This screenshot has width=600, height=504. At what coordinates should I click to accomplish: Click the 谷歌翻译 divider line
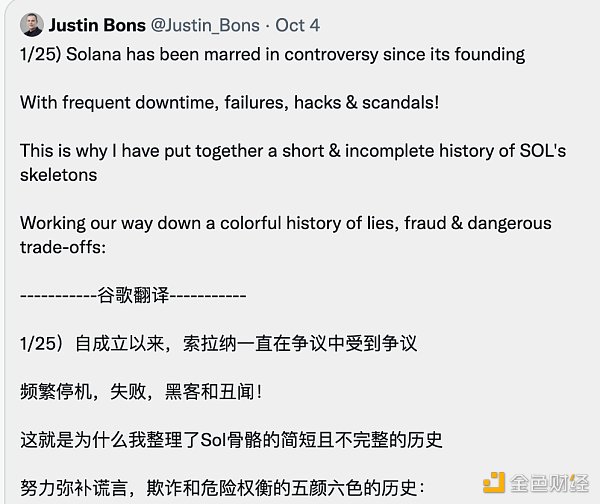[x=133, y=295]
